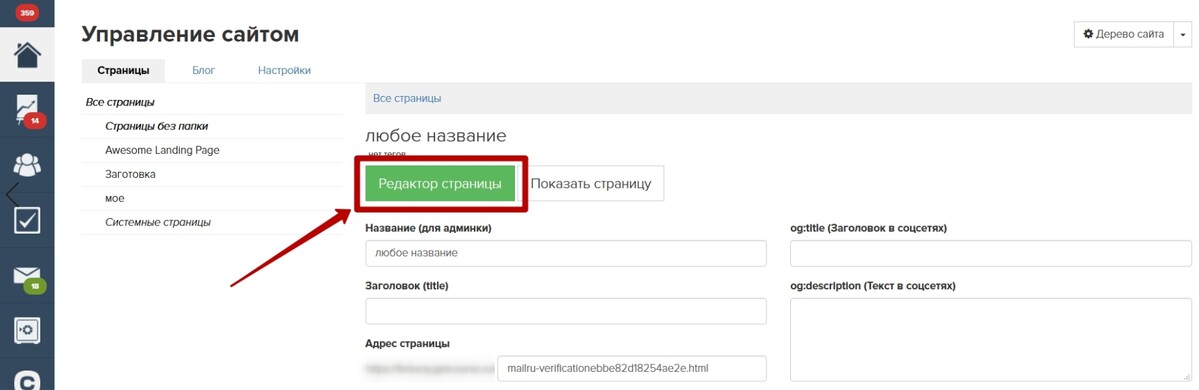Focus the Заголовок (title) input field
The image size is (1199, 390).
pyautogui.click(x=566, y=311)
